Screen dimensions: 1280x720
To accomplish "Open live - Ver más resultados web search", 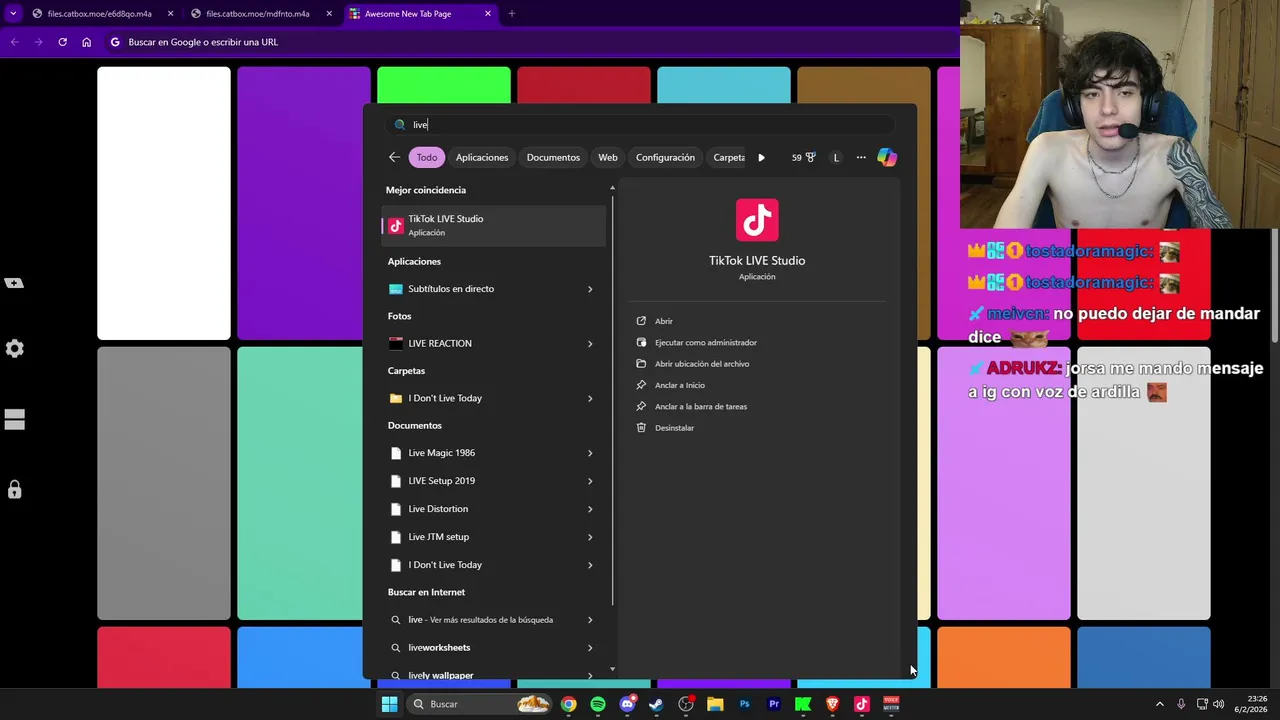I will click(494, 620).
